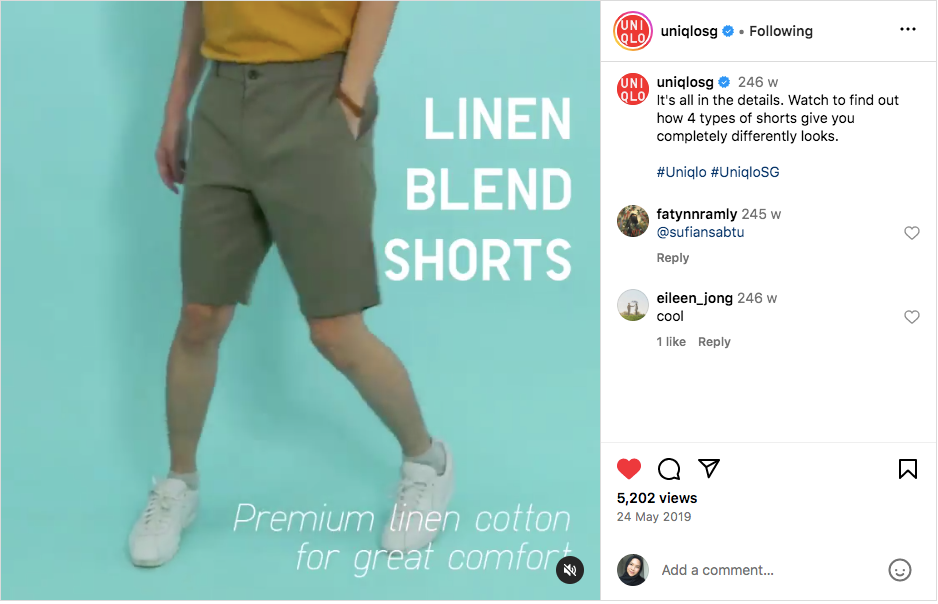Image resolution: width=938 pixels, height=604 pixels.
Task: Open the three-dot more options menu
Action: [x=907, y=29]
